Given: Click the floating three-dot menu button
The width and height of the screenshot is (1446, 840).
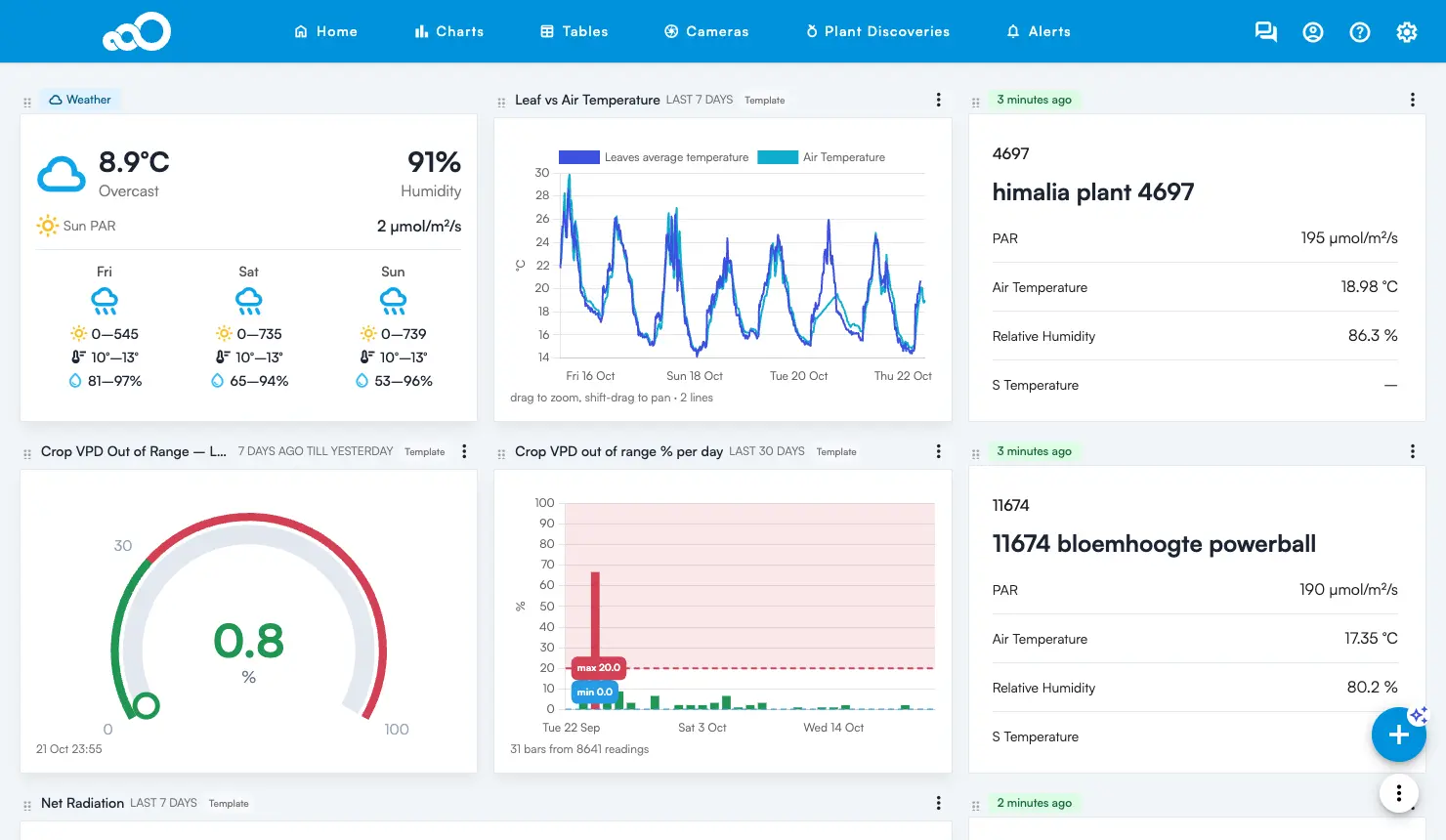Looking at the screenshot, I should tap(1398, 793).
